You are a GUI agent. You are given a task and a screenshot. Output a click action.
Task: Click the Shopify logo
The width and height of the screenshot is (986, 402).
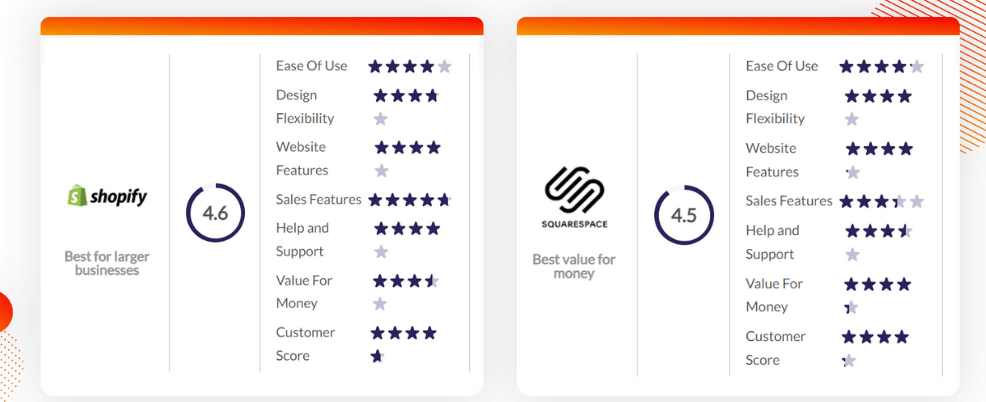[107, 196]
